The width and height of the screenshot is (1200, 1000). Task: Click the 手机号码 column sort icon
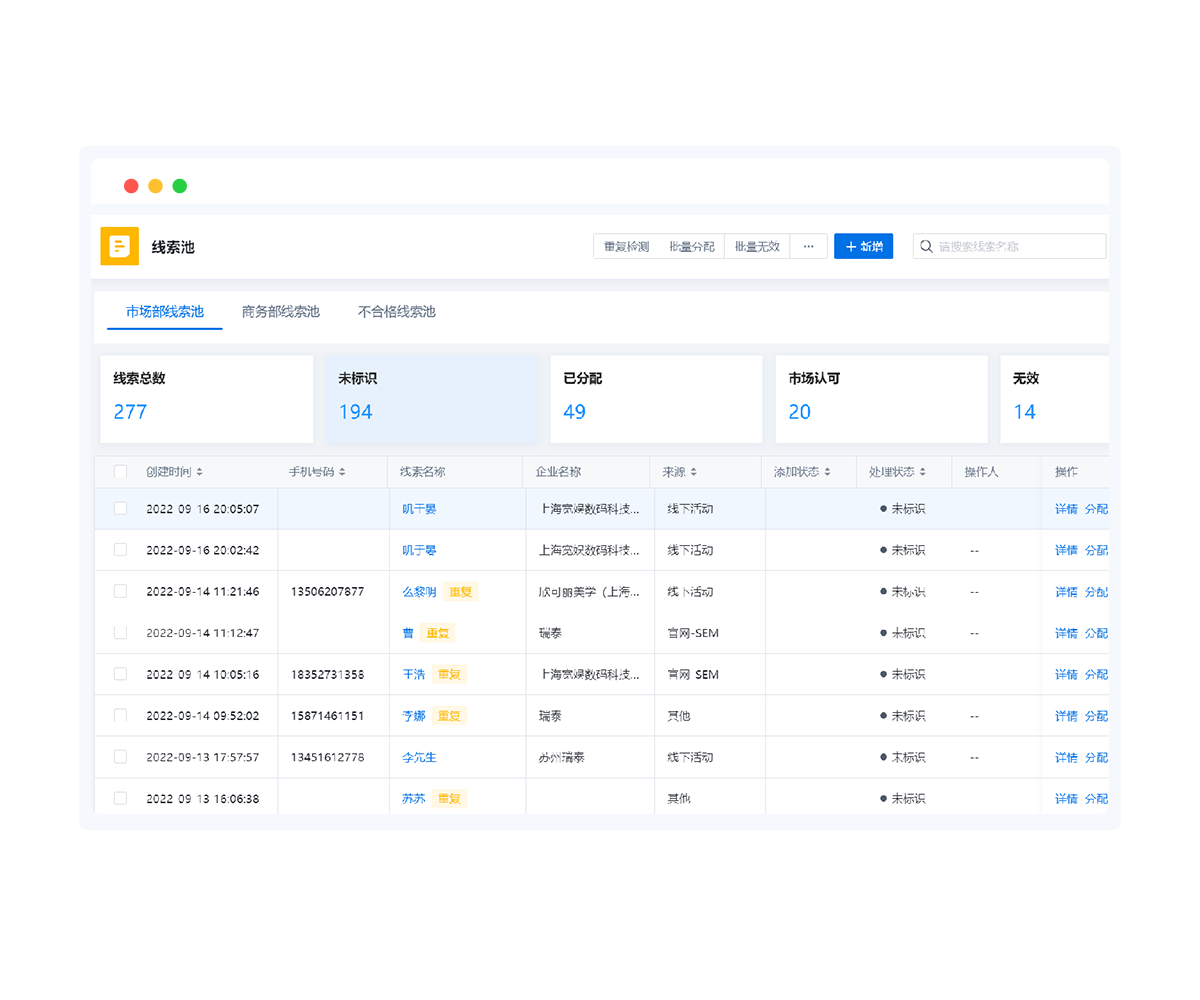342,472
